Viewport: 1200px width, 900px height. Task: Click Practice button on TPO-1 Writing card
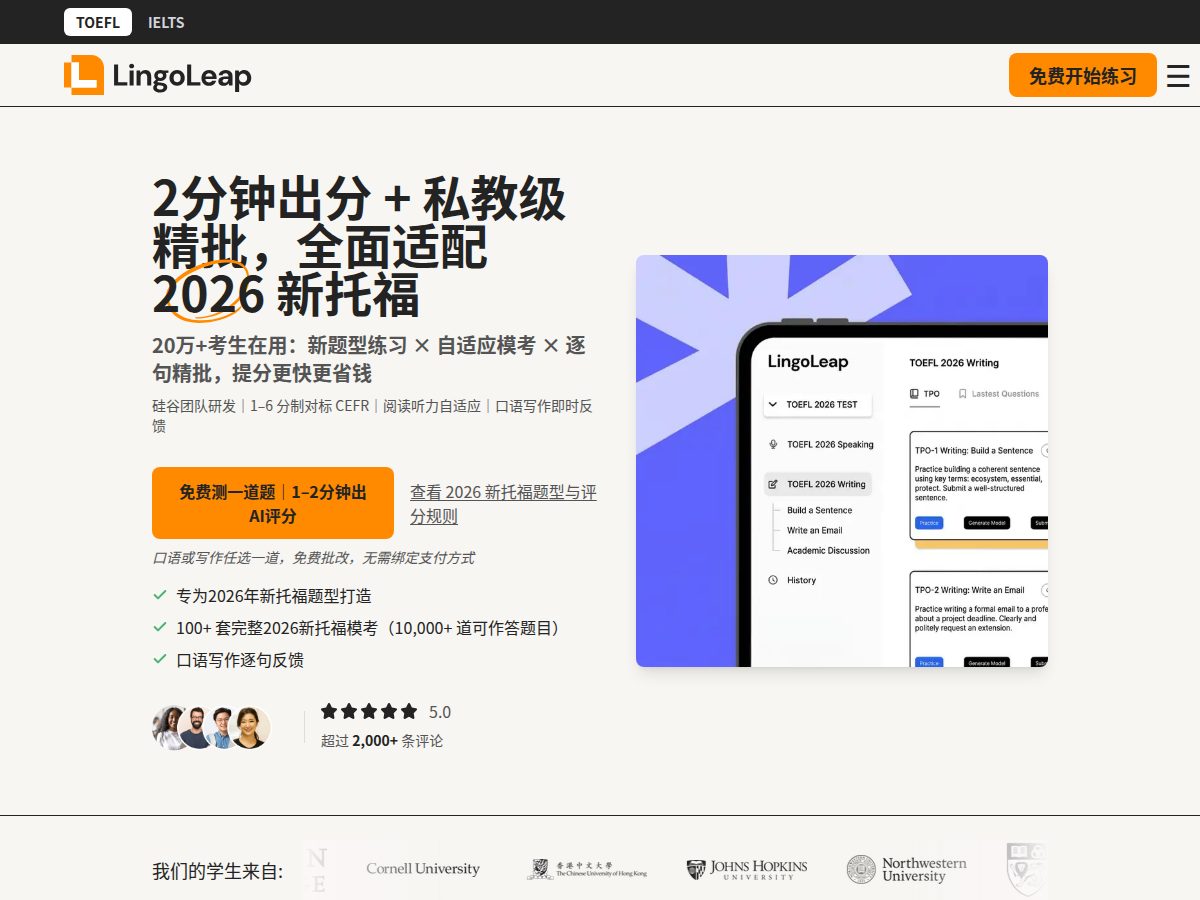click(929, 523)
